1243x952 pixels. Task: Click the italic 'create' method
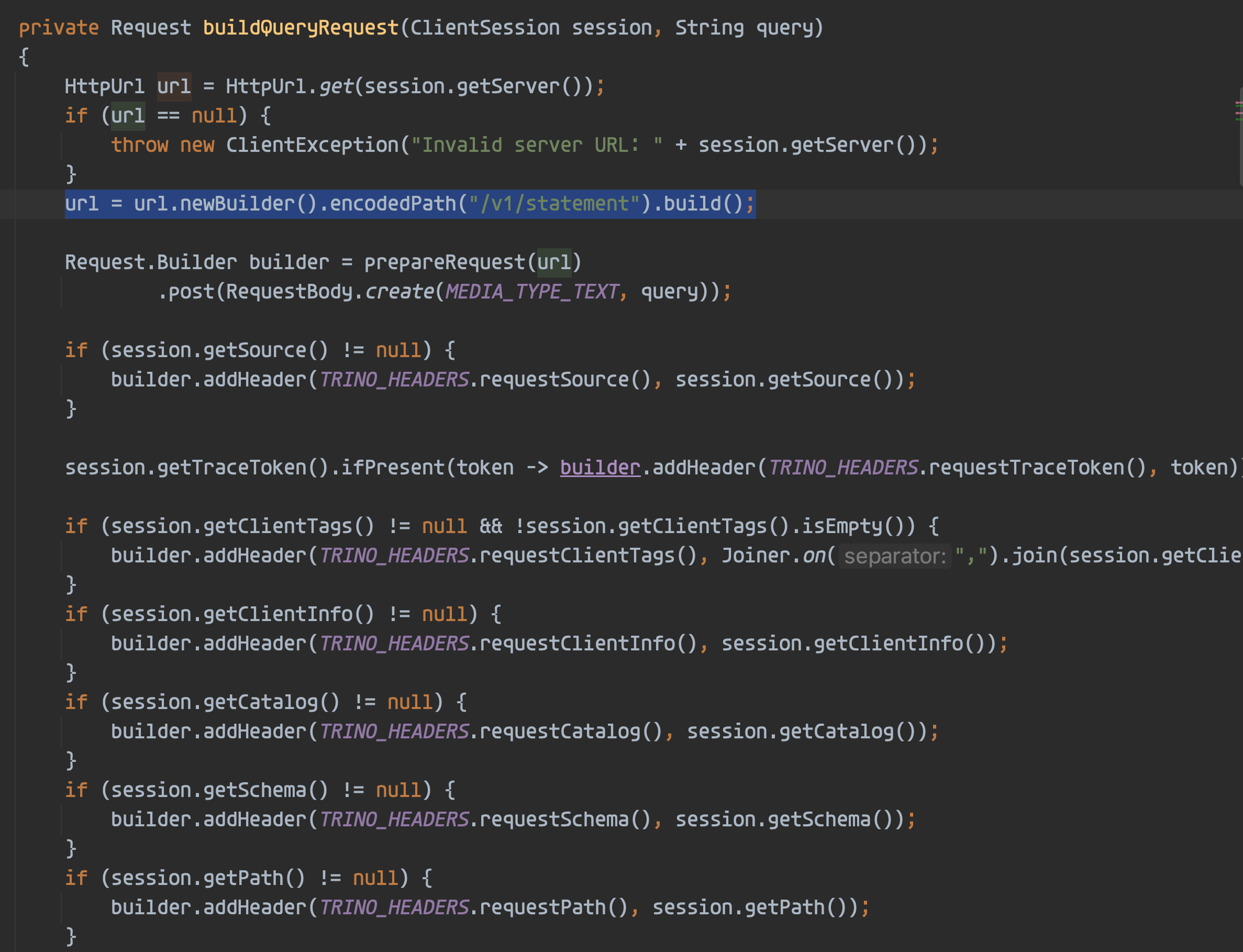(399, 292)
